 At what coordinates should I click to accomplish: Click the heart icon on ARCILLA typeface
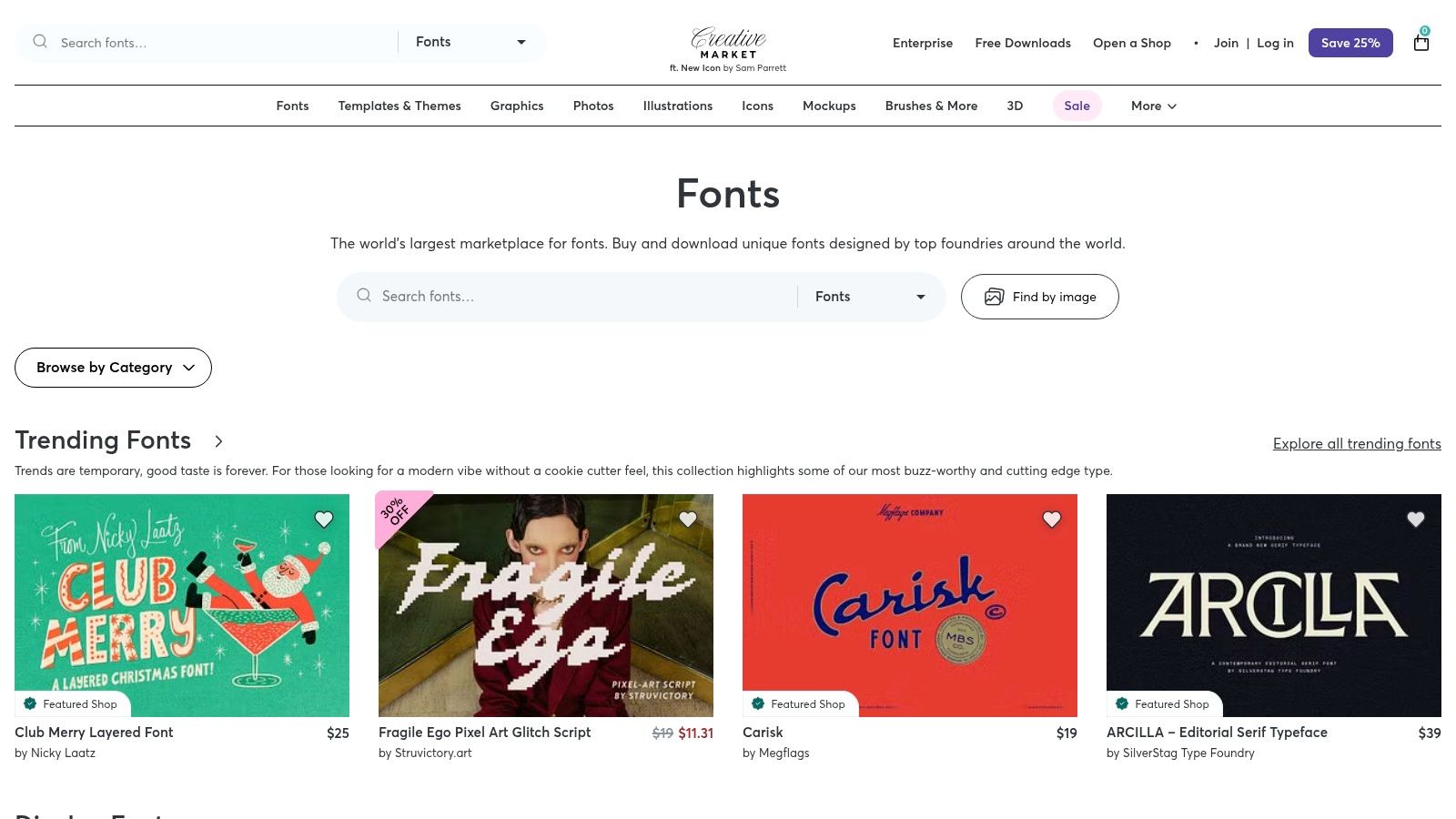point(1416,519)
